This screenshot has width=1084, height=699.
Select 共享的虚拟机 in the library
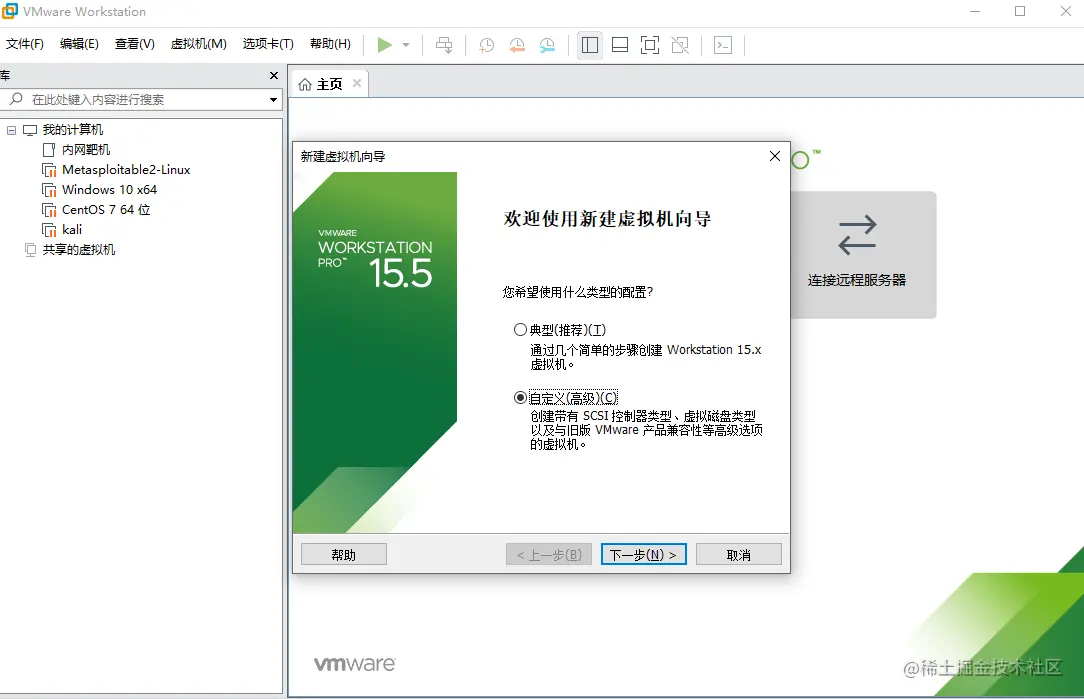(x=79, y=250)
